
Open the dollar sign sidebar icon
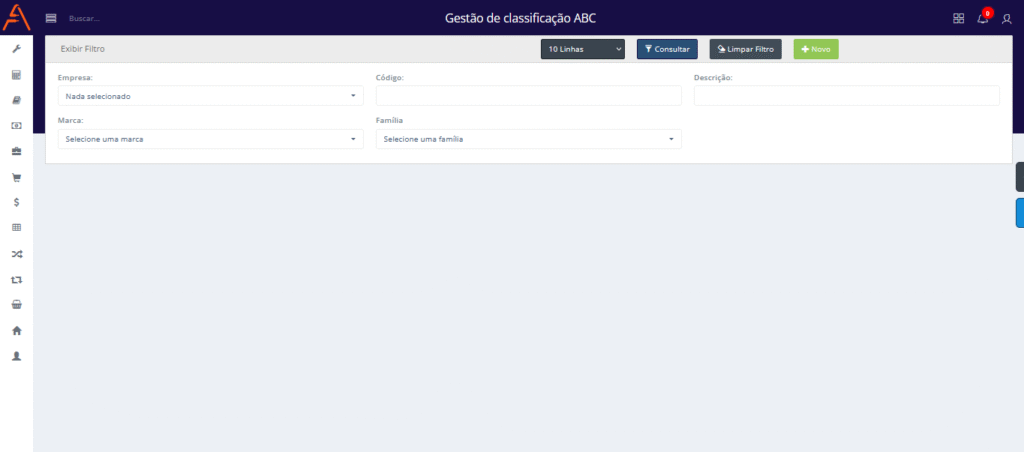16,202
